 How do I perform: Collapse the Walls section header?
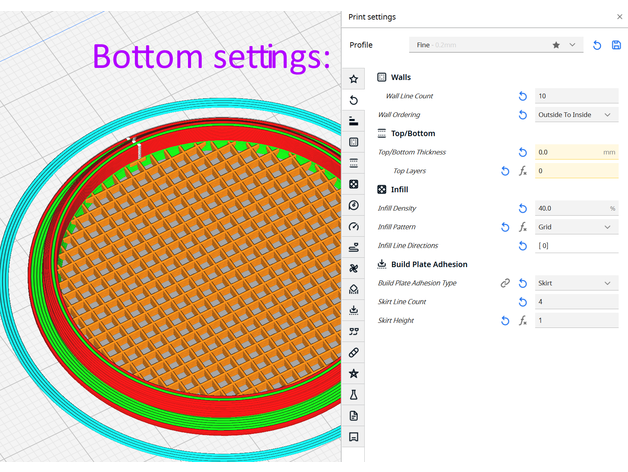tap(400, 77)
